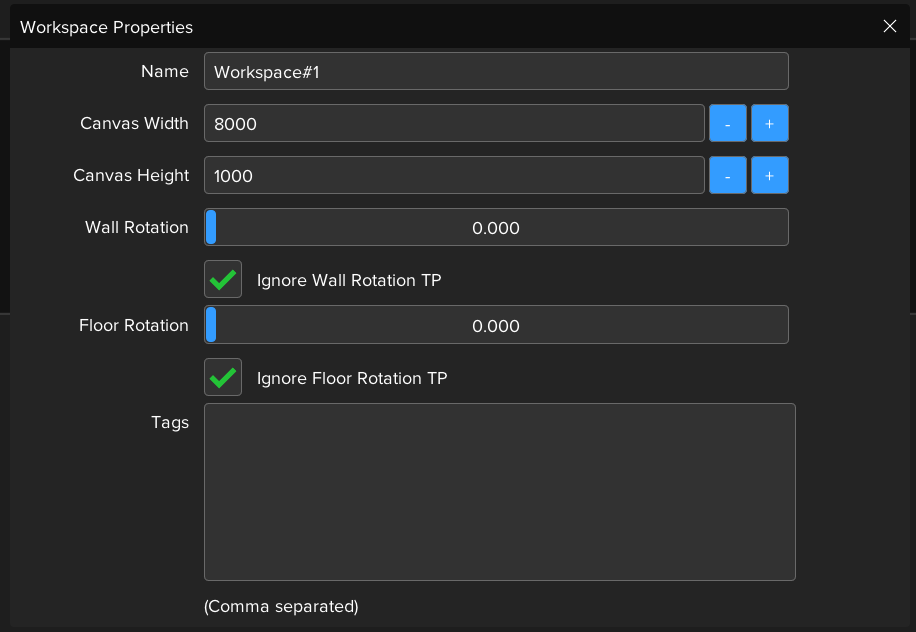Disable the Ignore Floor Rotation TP checkbox
Image resolution: width=916 pixels, height=632 pixels.
[x=223, y=378]
